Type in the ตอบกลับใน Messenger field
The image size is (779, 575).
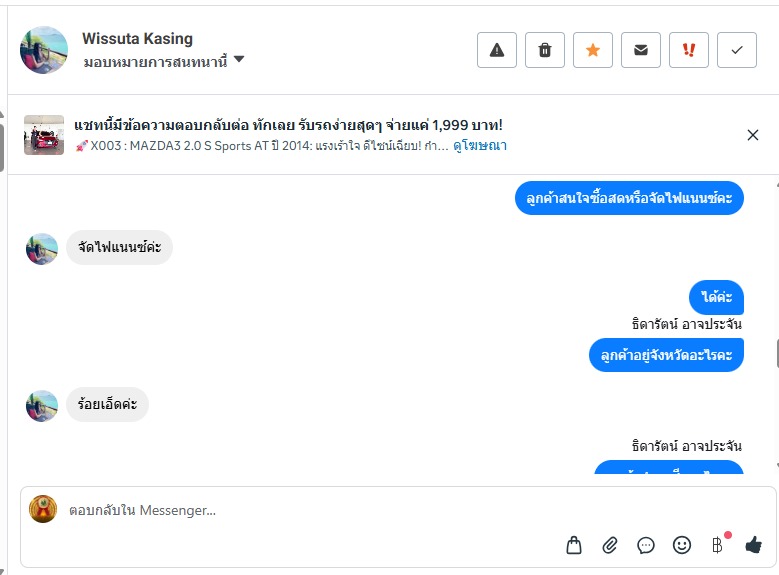coord(300,510)
